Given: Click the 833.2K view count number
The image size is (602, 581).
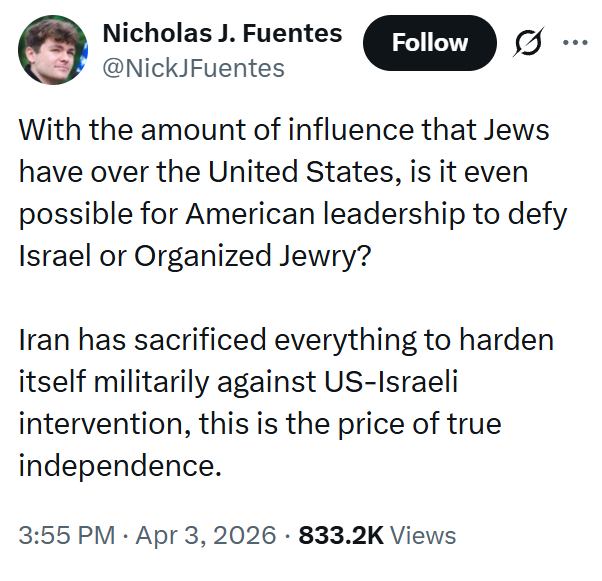Looking at the screenshot, I should pos(341,535).
